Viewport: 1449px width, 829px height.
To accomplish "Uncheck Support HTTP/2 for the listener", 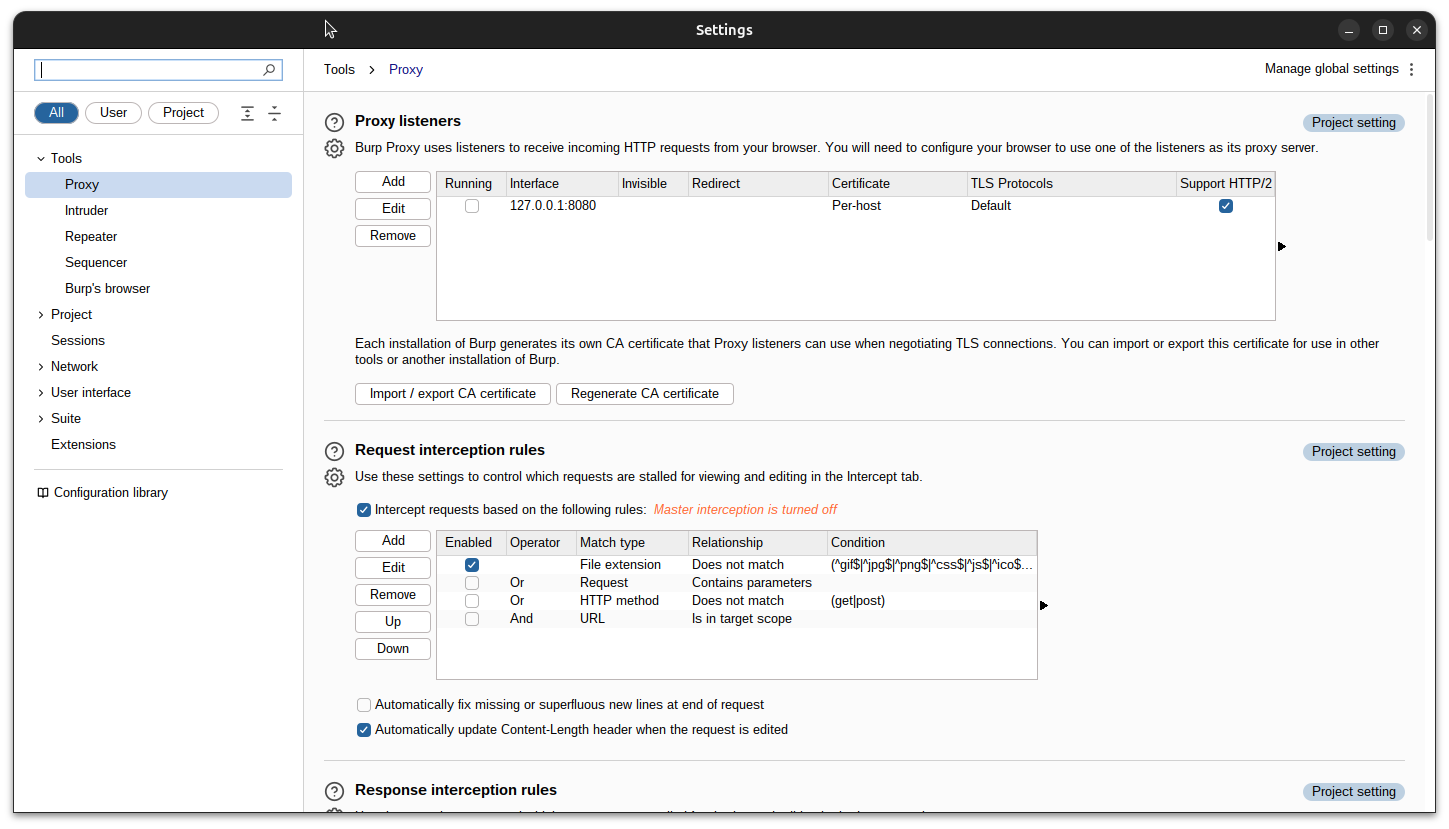I will [1226, 206].
